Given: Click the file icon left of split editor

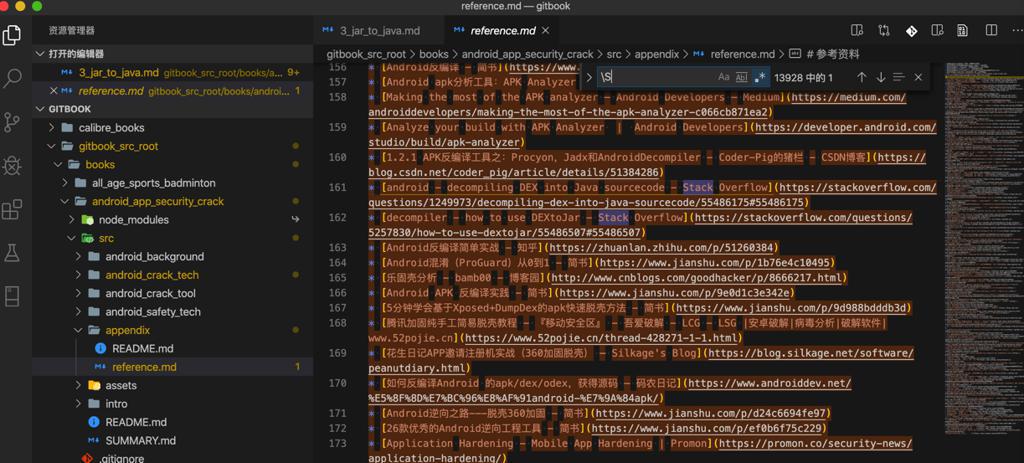Looking at the screenshot, I should [x=963, y=30].
